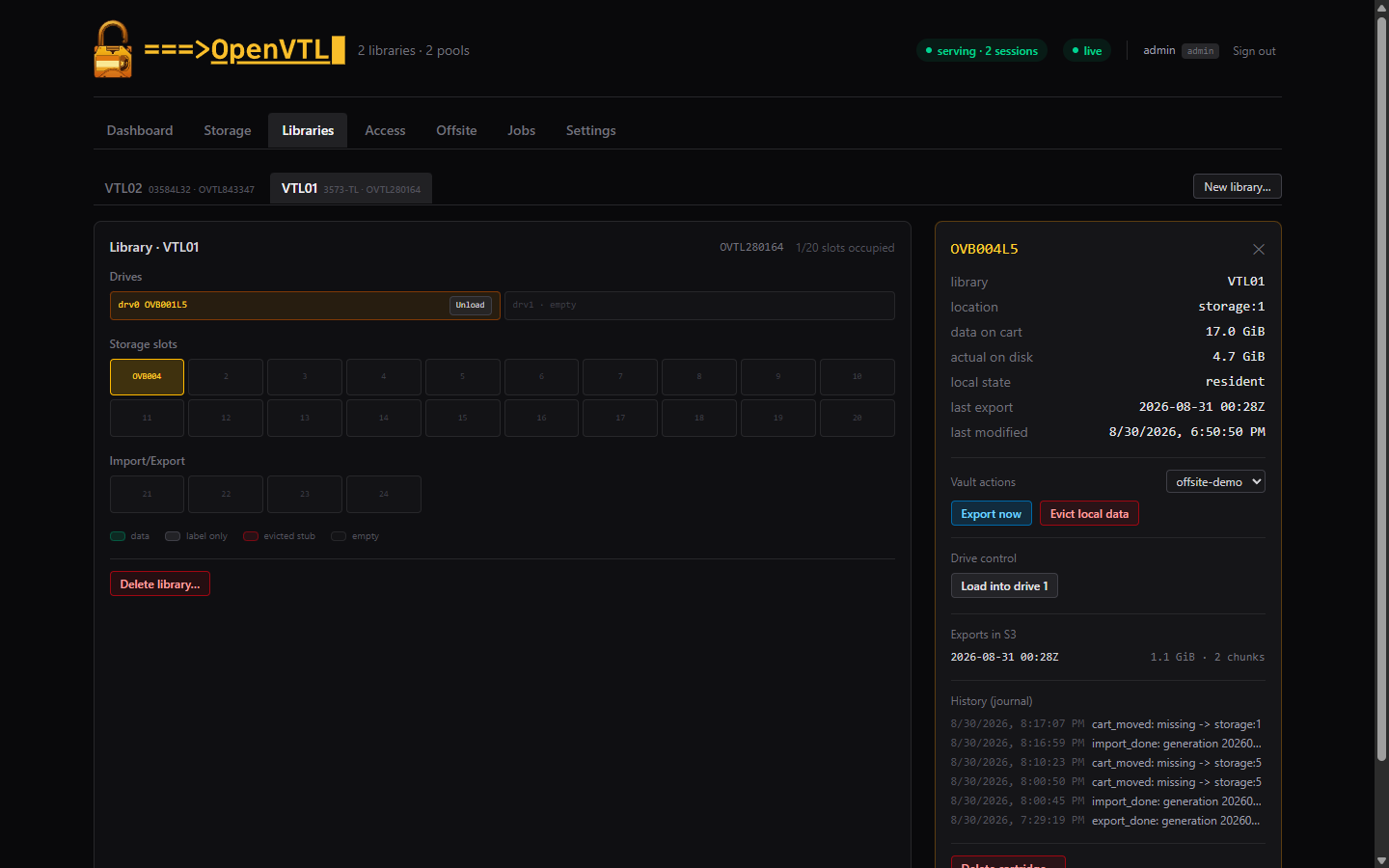This screenshot has height=868, width=1389.
Task: Click the Export now button
Action: [992, 513]
